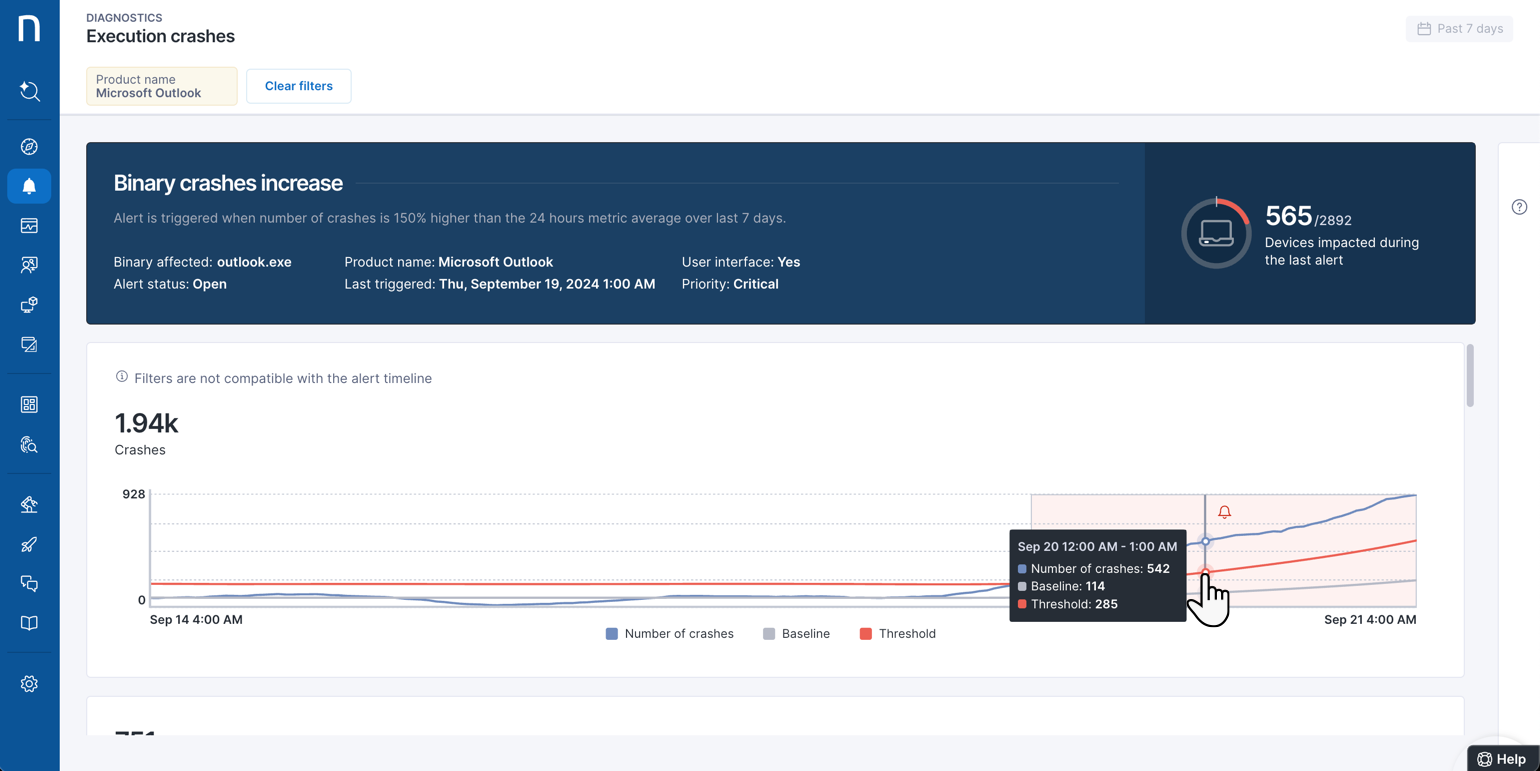Select the bell alerts icon in sidebar

(29, 186)
